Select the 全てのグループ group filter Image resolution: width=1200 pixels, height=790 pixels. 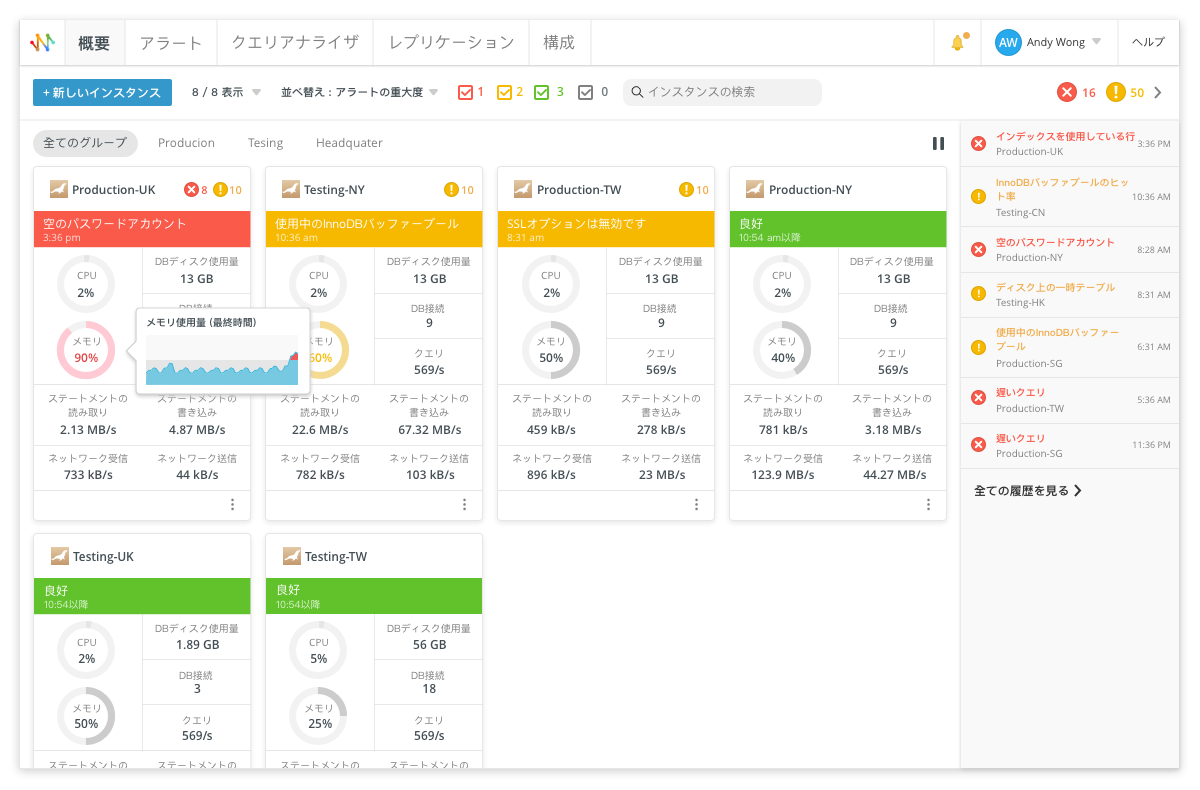[86, 143]
